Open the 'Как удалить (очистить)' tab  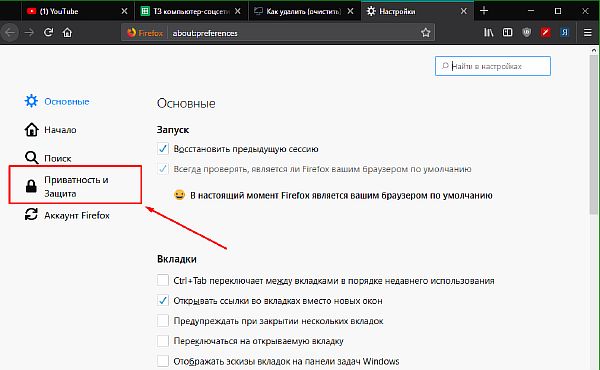[304, 11]
